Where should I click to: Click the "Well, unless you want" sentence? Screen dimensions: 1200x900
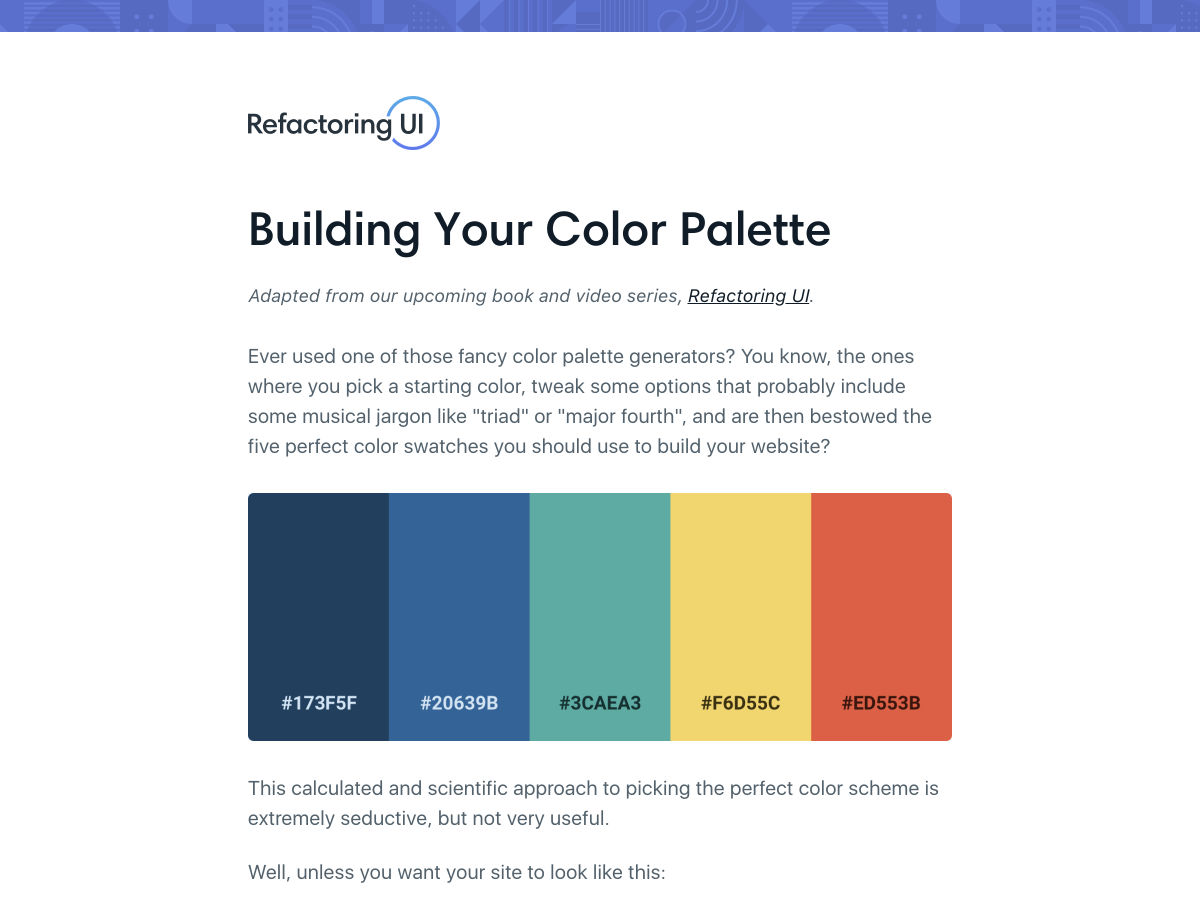click(456, 872)
